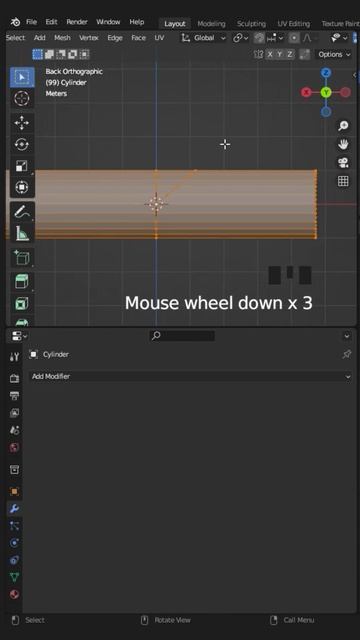Switch orthographic/perspective with grid icon
The height and width of the screenshot is (640, 360).
pyautogui.click(x=343, y=181)
